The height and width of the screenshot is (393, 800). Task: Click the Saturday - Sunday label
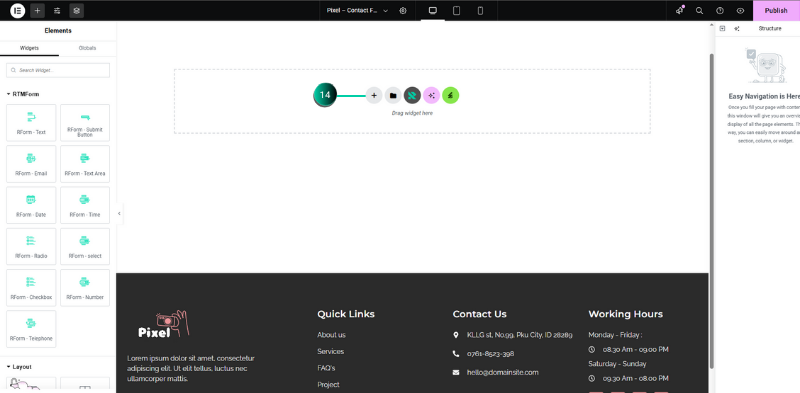617,364
